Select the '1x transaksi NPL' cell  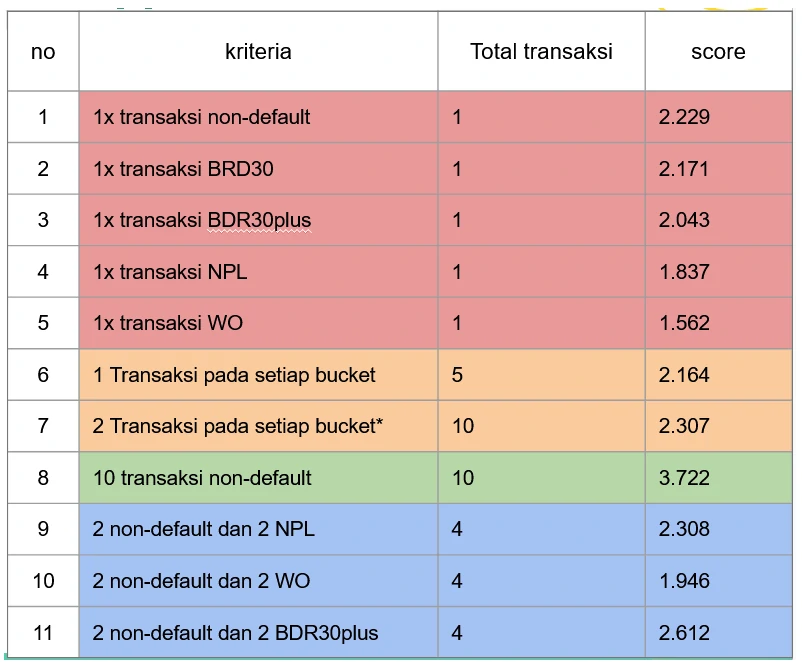(170, 272)
